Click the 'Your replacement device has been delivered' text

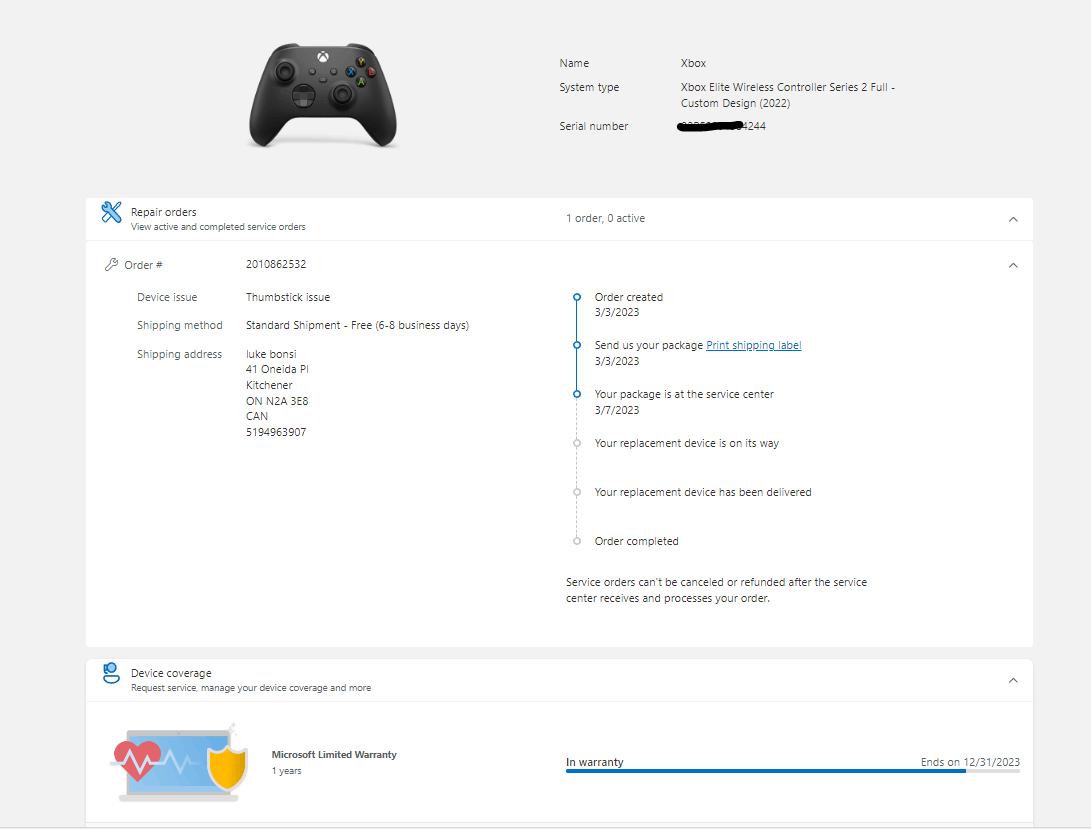click(x=703, y=492)
